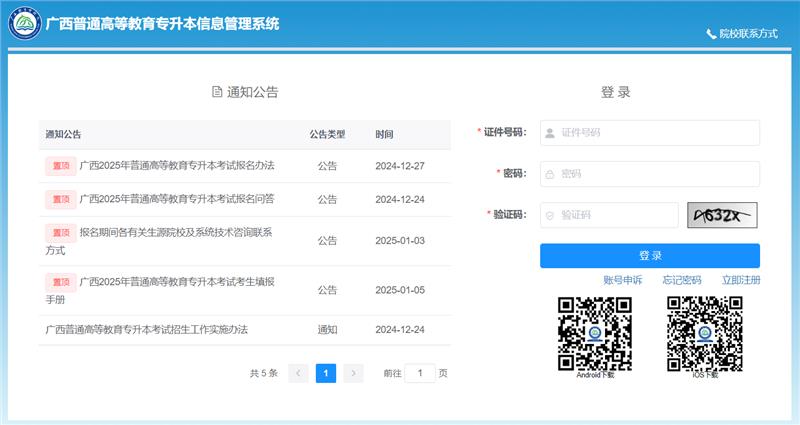This screenshot has height=425, width=800.
Task: Focus the 证件号码 input field
Action: [649, 133]
